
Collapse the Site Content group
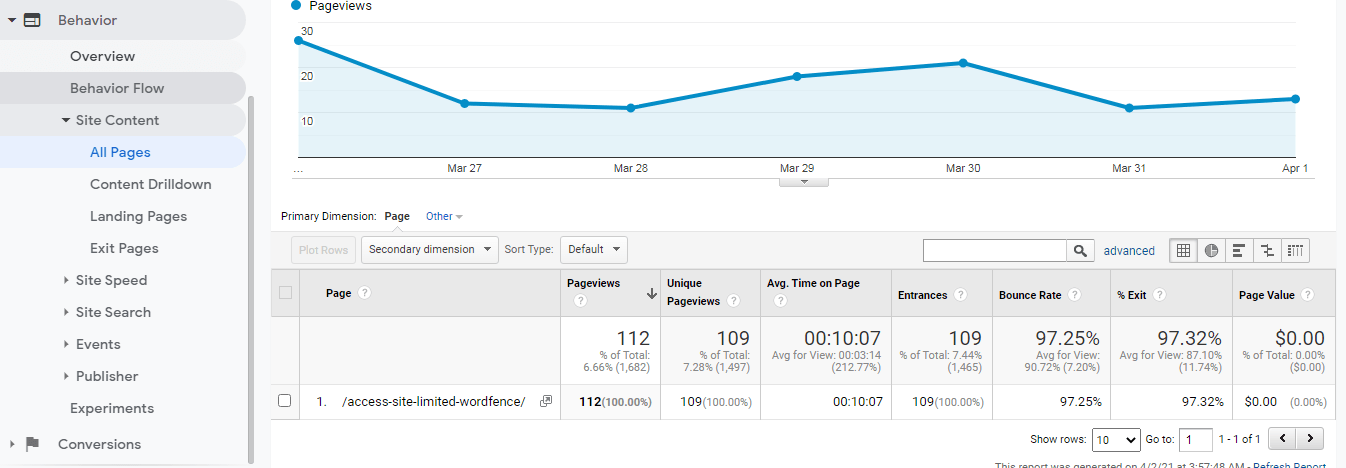pos(65,120)
